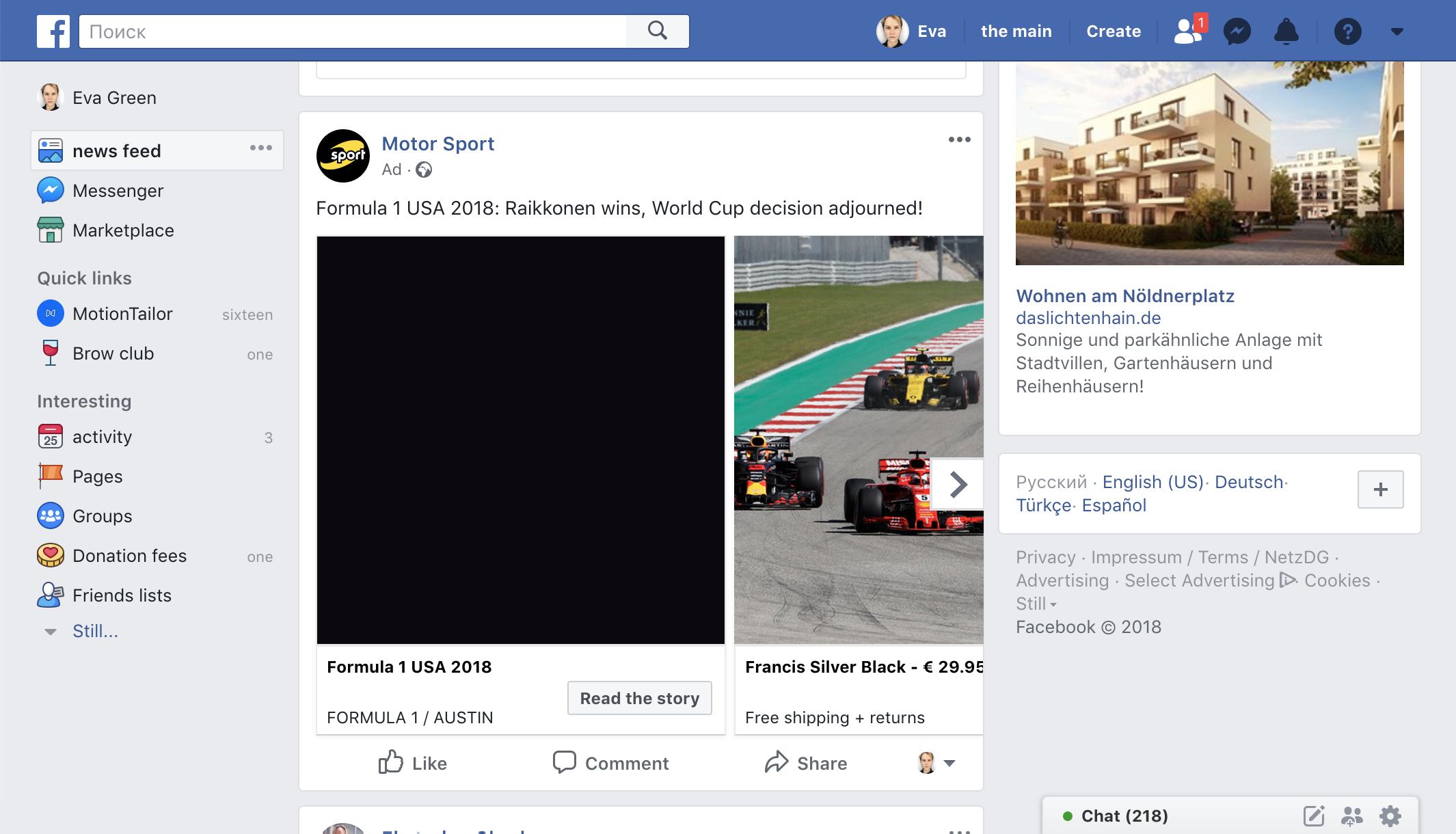The height and width of the screenshot is (834, 1456).
Task: Advance carousel with next arrow
Action: coord(958,484)
